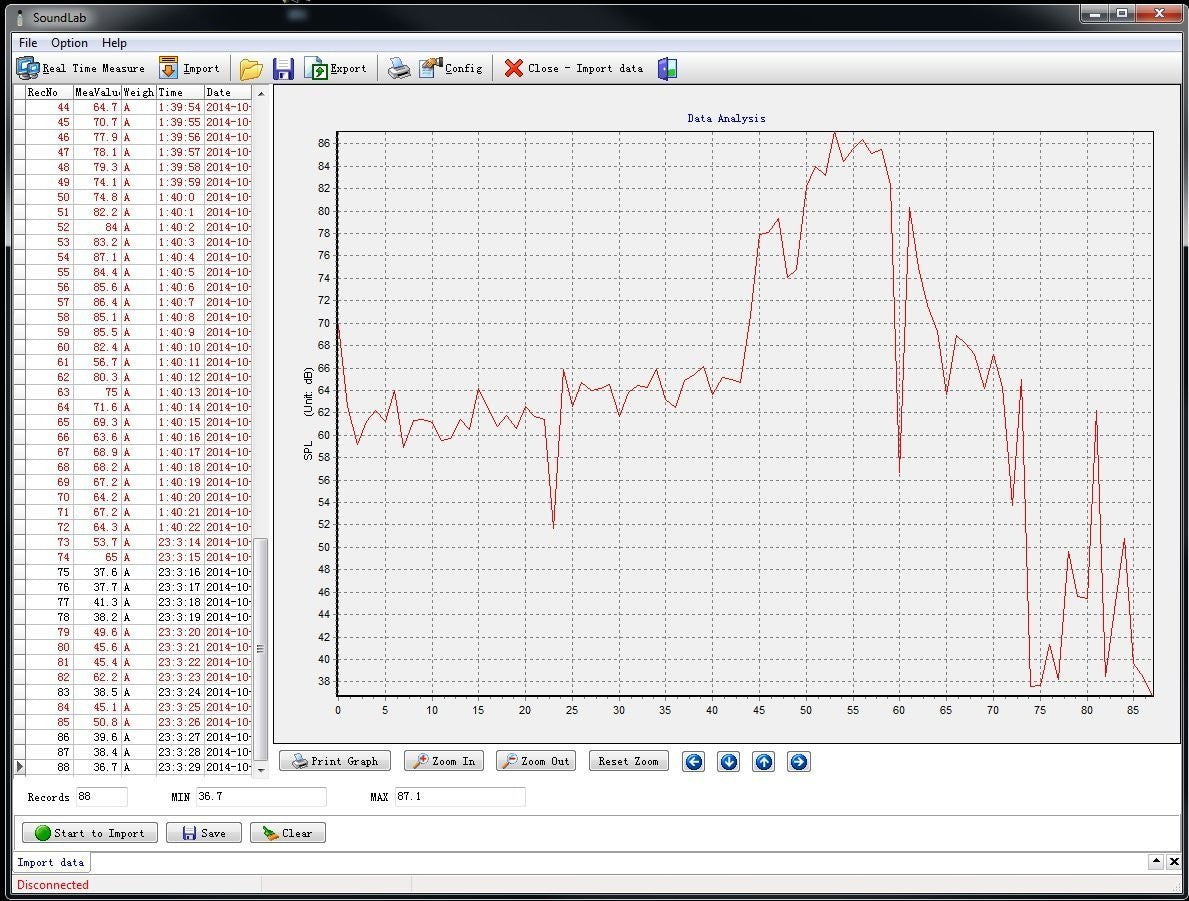Click the printer icon in the toolbar
The image size is (1189, 901).
(399, 68)
